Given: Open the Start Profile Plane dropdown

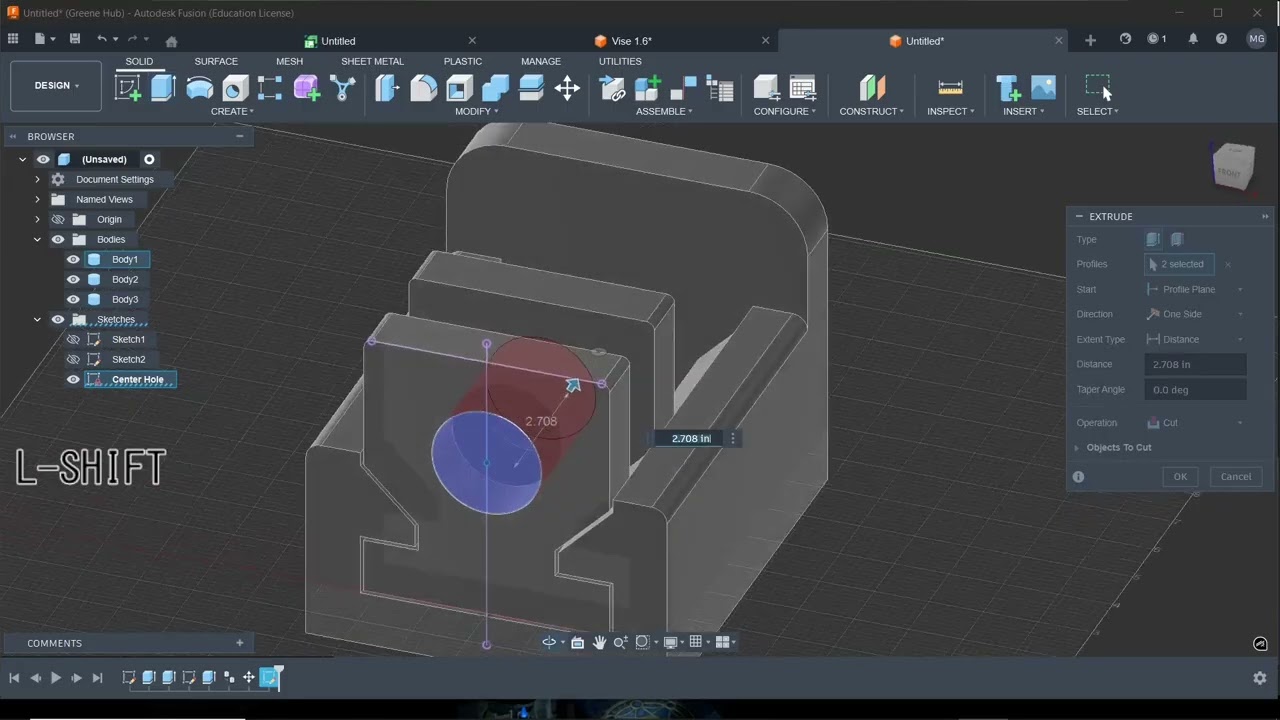Looking at the screenshot, I should point(1195,289).
